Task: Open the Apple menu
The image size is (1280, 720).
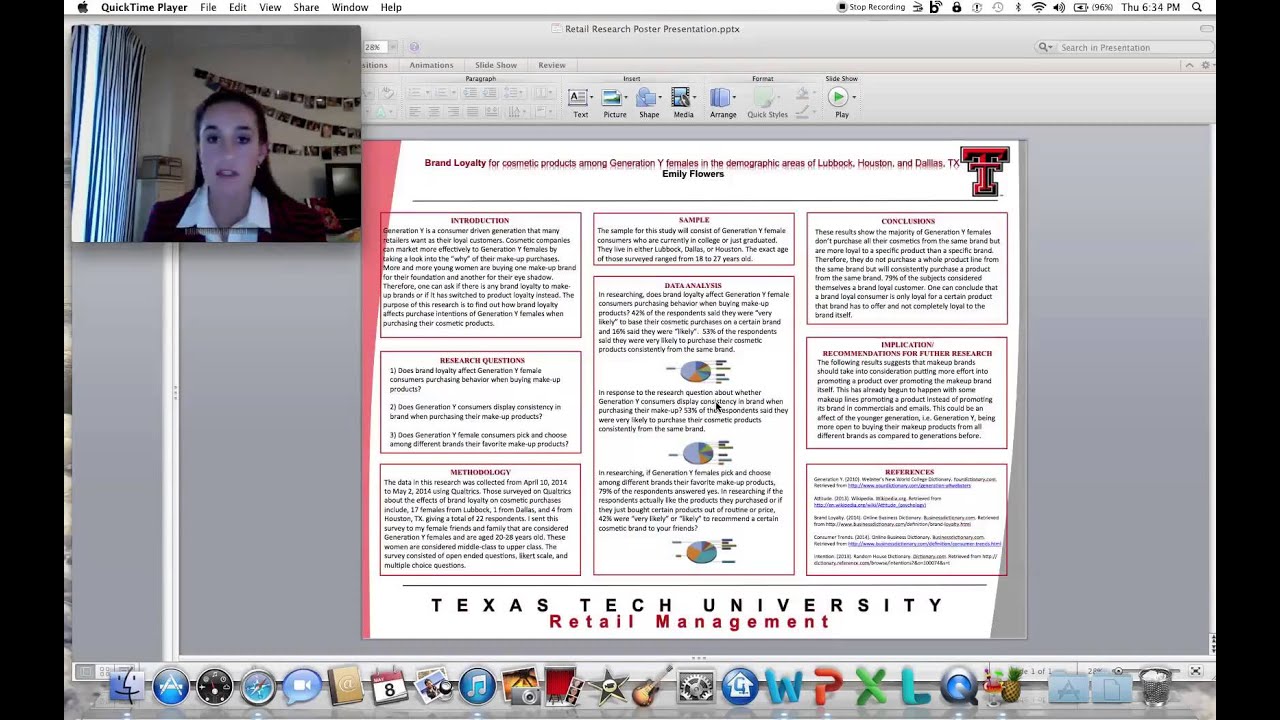Action: (83, 7)
